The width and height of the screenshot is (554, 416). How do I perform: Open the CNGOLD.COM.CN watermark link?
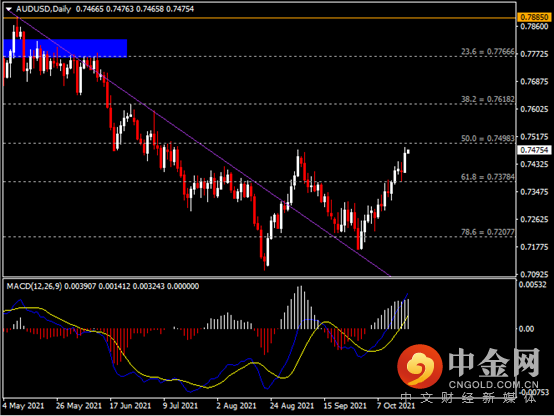tap(493, 384)
